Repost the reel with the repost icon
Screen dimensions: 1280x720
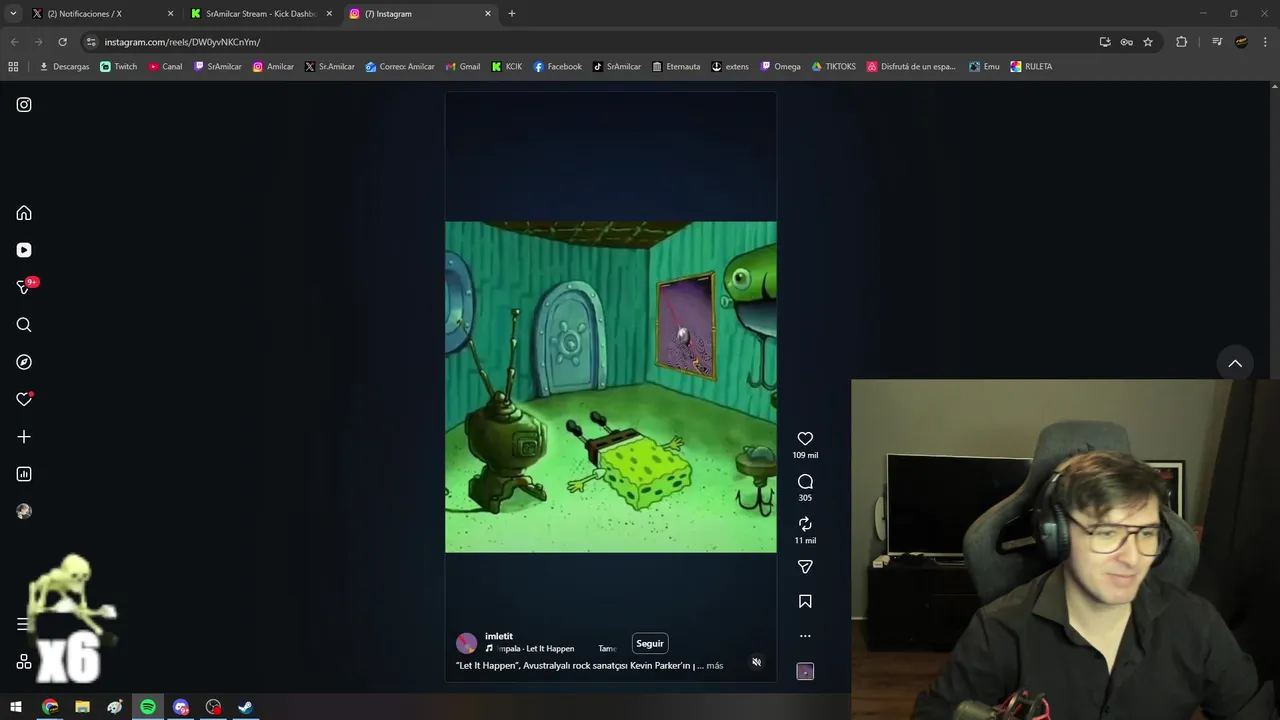point(805,524)
